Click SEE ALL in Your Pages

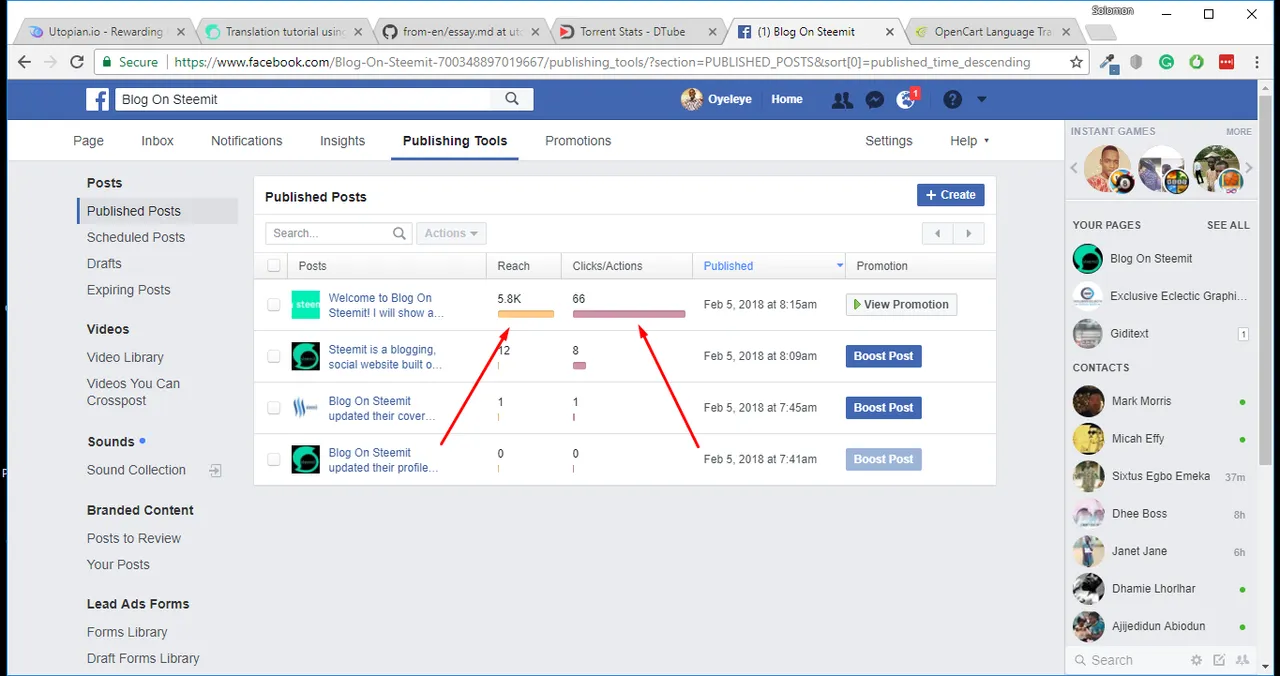point(1228,225)
